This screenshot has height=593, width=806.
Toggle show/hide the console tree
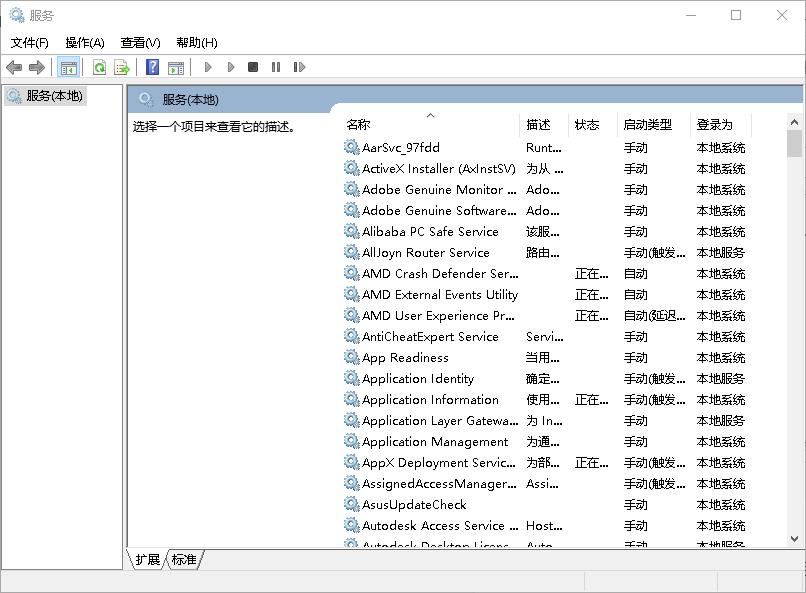pos(68,67)
